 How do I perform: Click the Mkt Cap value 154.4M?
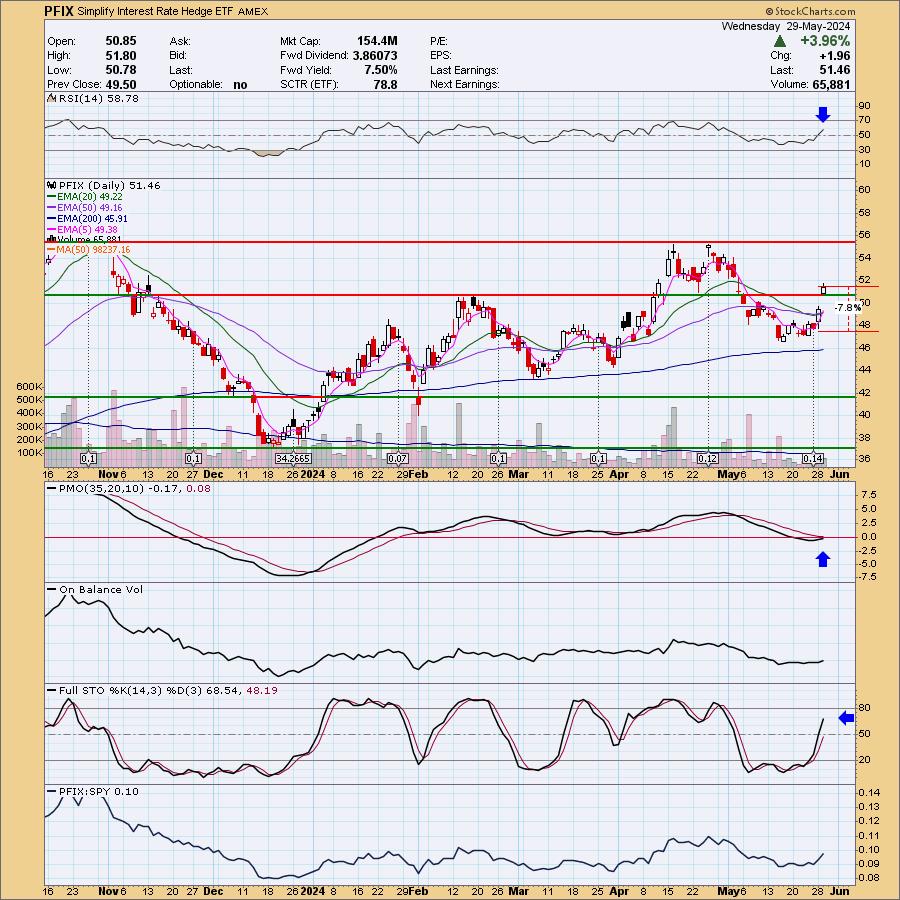tap(377, 41)
